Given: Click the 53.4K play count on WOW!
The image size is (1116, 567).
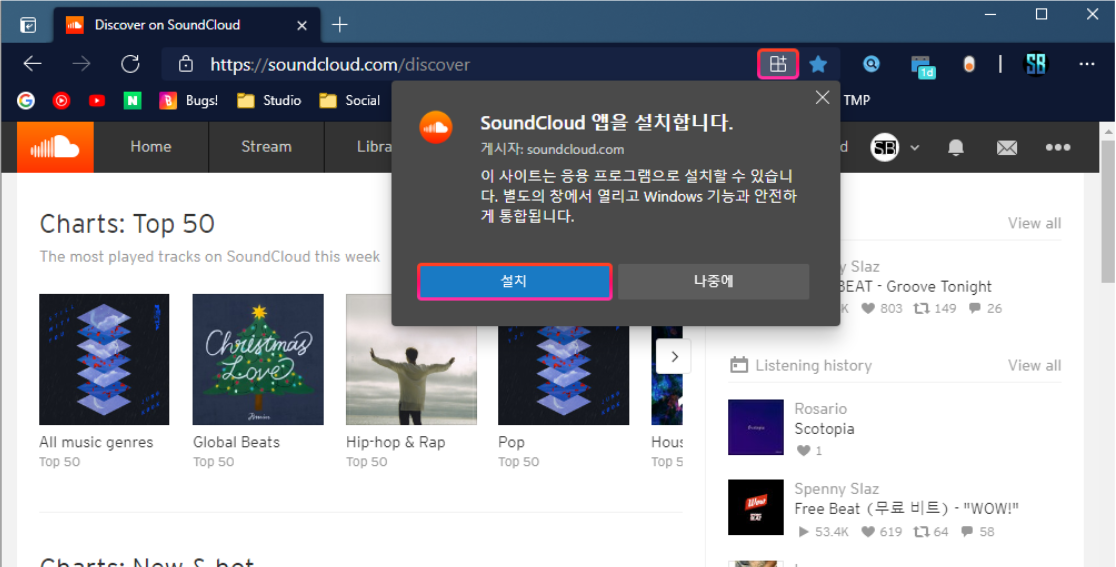Looking at the screenshot, I should pyautogui.click(x=823, y=531).
